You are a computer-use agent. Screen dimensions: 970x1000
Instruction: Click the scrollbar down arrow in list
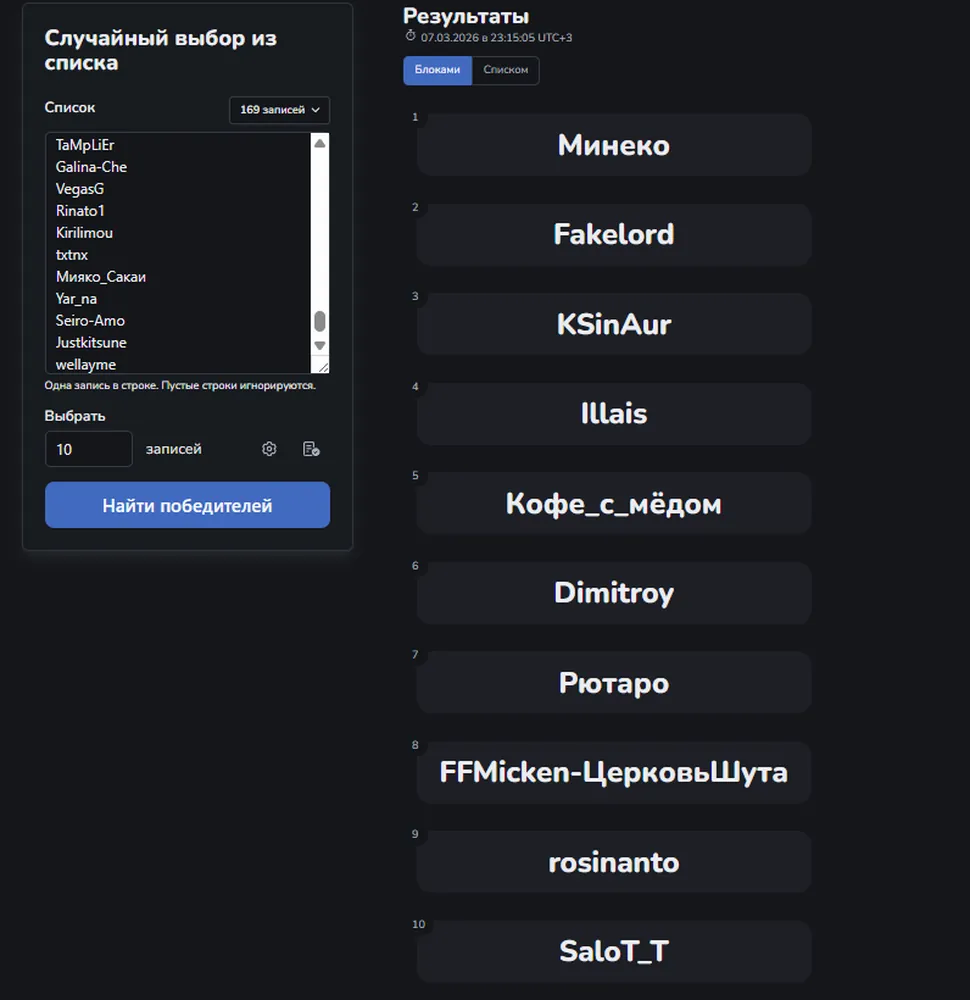coord(320,345)
